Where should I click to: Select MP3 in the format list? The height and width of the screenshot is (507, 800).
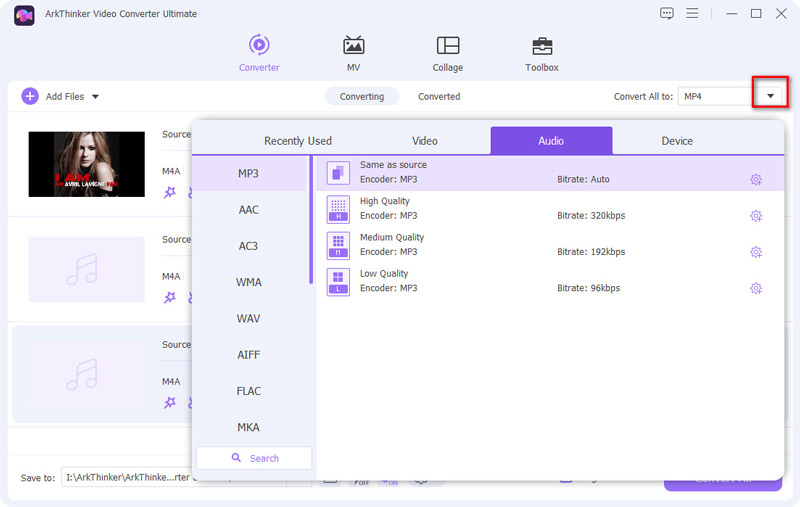point(248,173)
